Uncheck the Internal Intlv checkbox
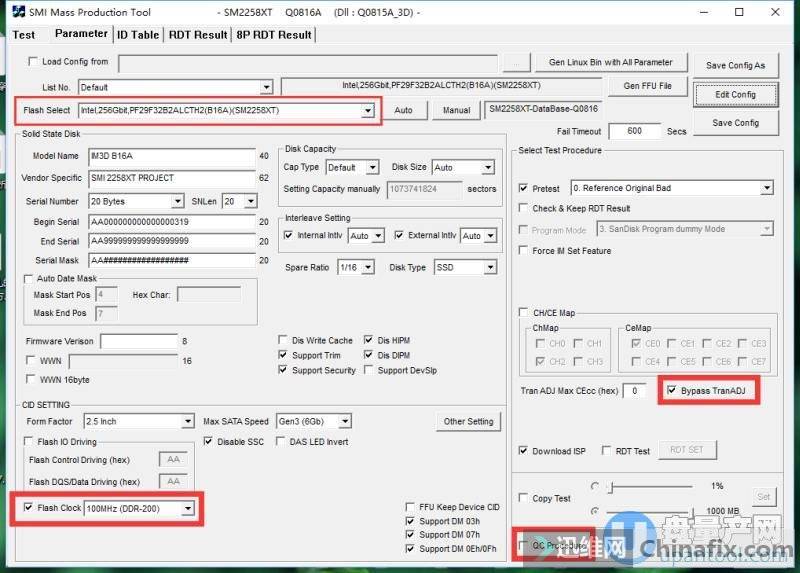This screenshot has height=573, width=800. [288, 235]
